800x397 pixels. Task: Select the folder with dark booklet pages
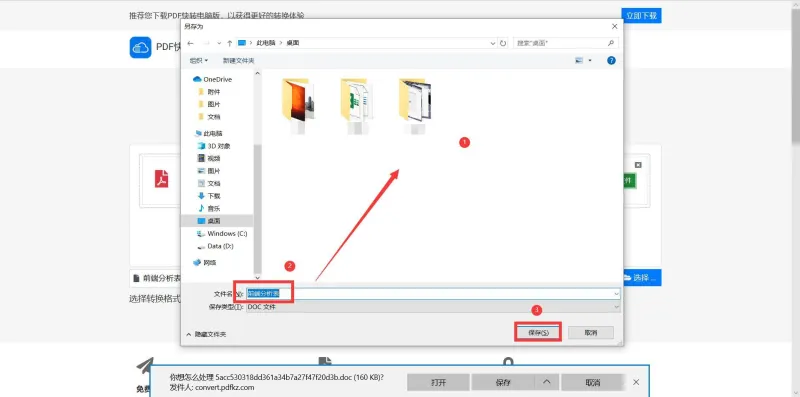click(416, 106)
